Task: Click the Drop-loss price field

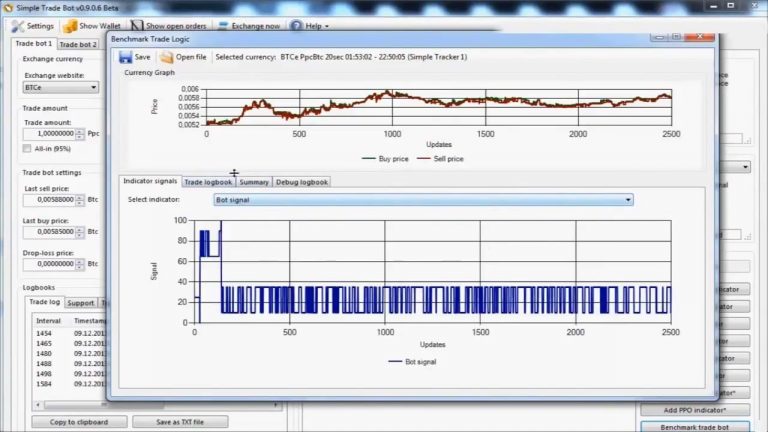Action: [x=49, y=264]
